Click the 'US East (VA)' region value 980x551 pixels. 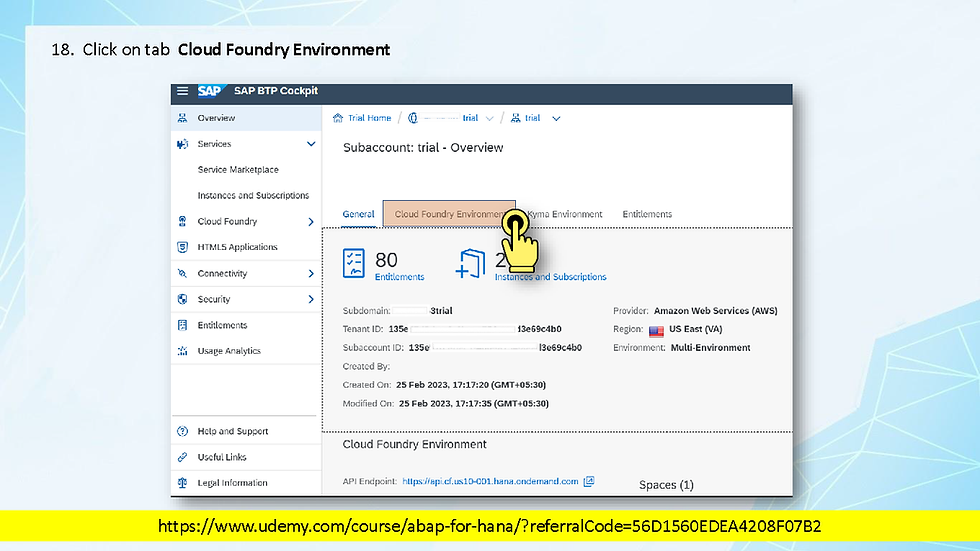(x=696, y=329)
